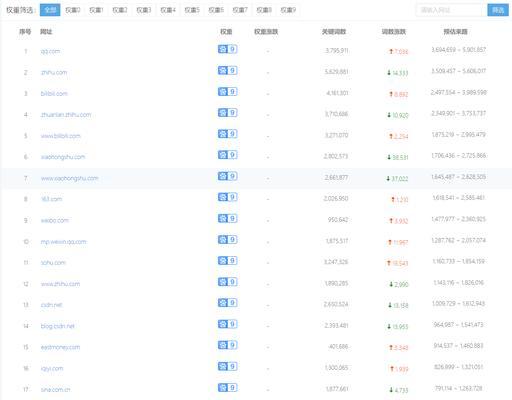Open the sina.com.cn link
This screenshot has width=512, height=400.
click(55, 390)
